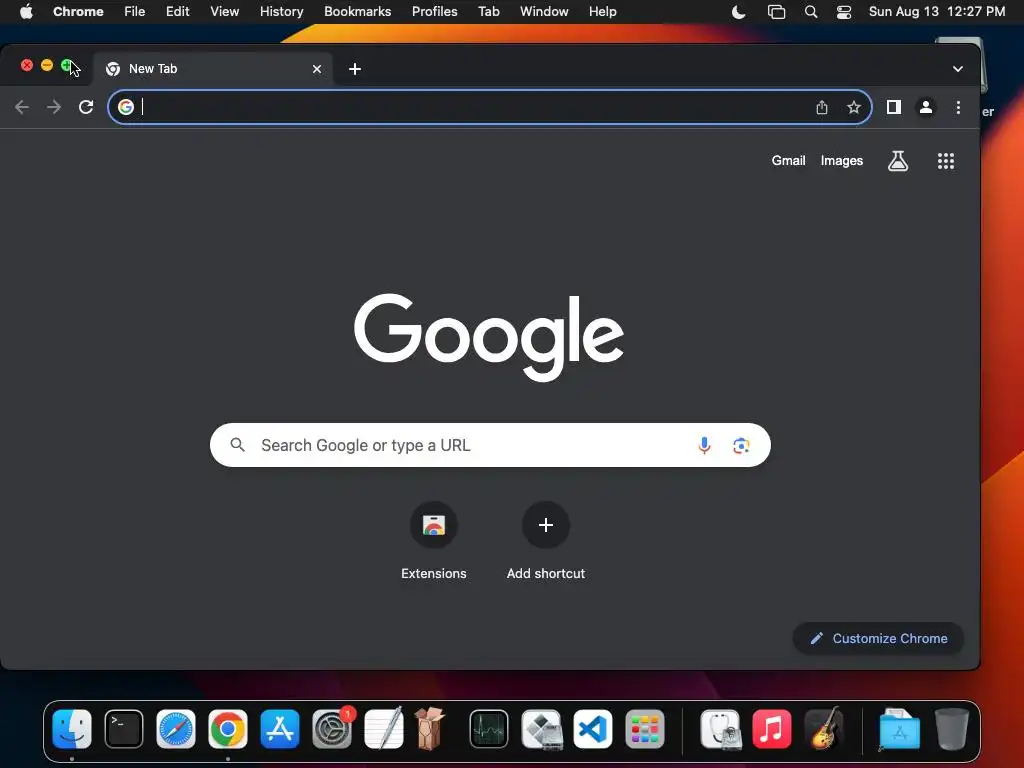Expand the tab search chevron
This screenshot has height=768, width=1024.
click(x=957, y=69)
